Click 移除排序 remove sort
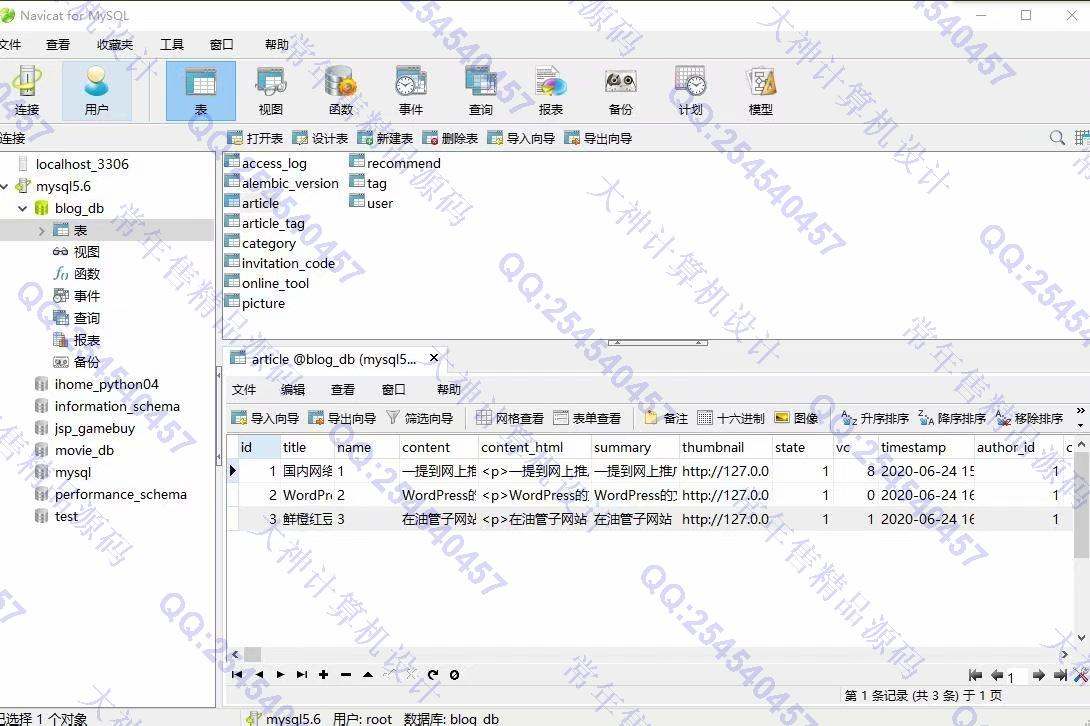 (1029, 418)
